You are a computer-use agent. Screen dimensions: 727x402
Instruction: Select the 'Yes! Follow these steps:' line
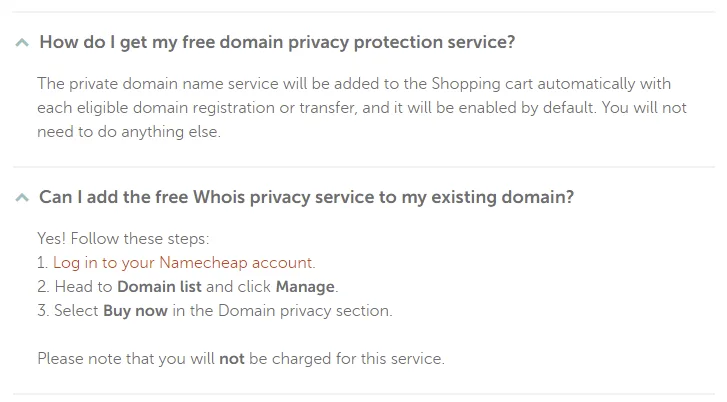(123, 239)
